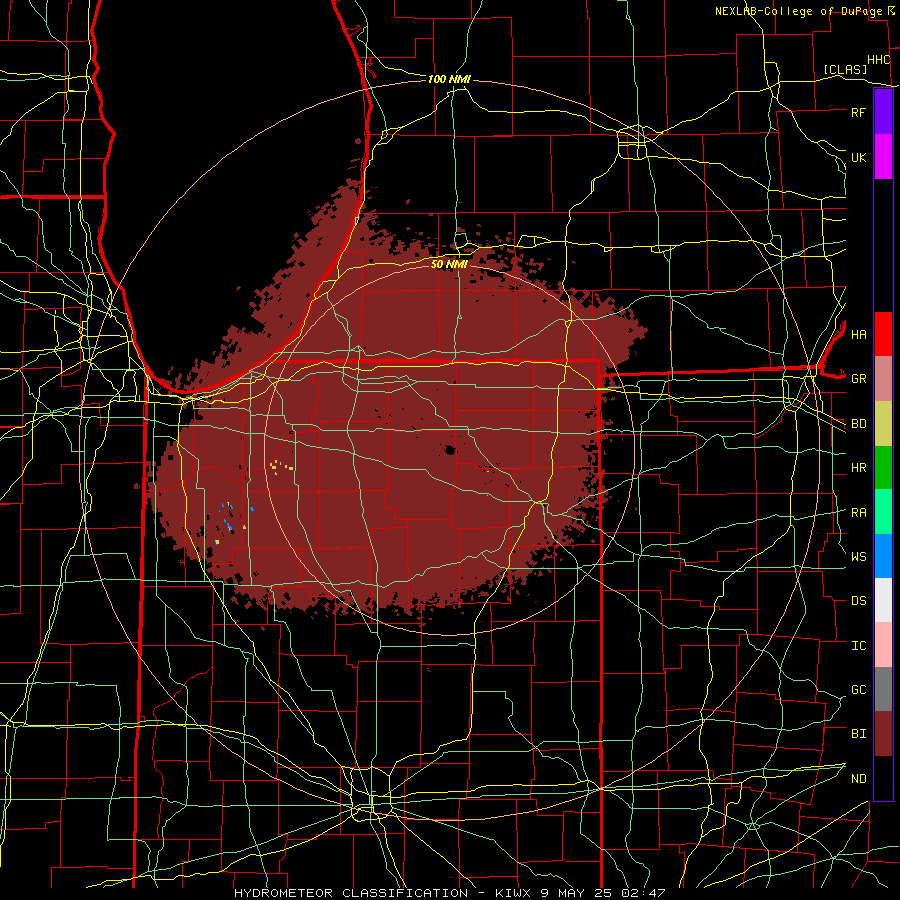Click the 'HR' legend label
The width and height of the screenshot is (900, 900).
(858, 468)
